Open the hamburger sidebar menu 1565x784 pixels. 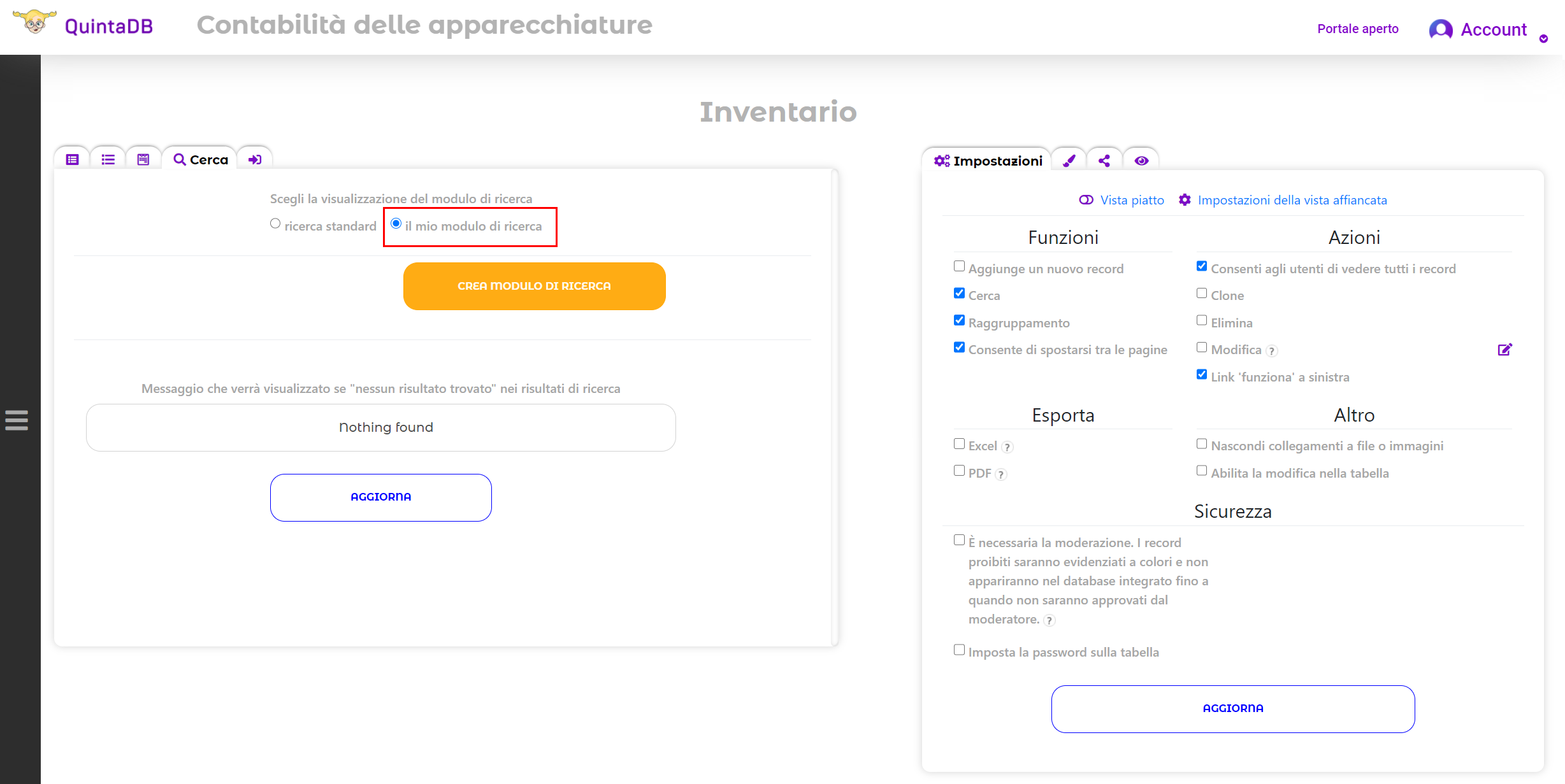pos(17,420)
